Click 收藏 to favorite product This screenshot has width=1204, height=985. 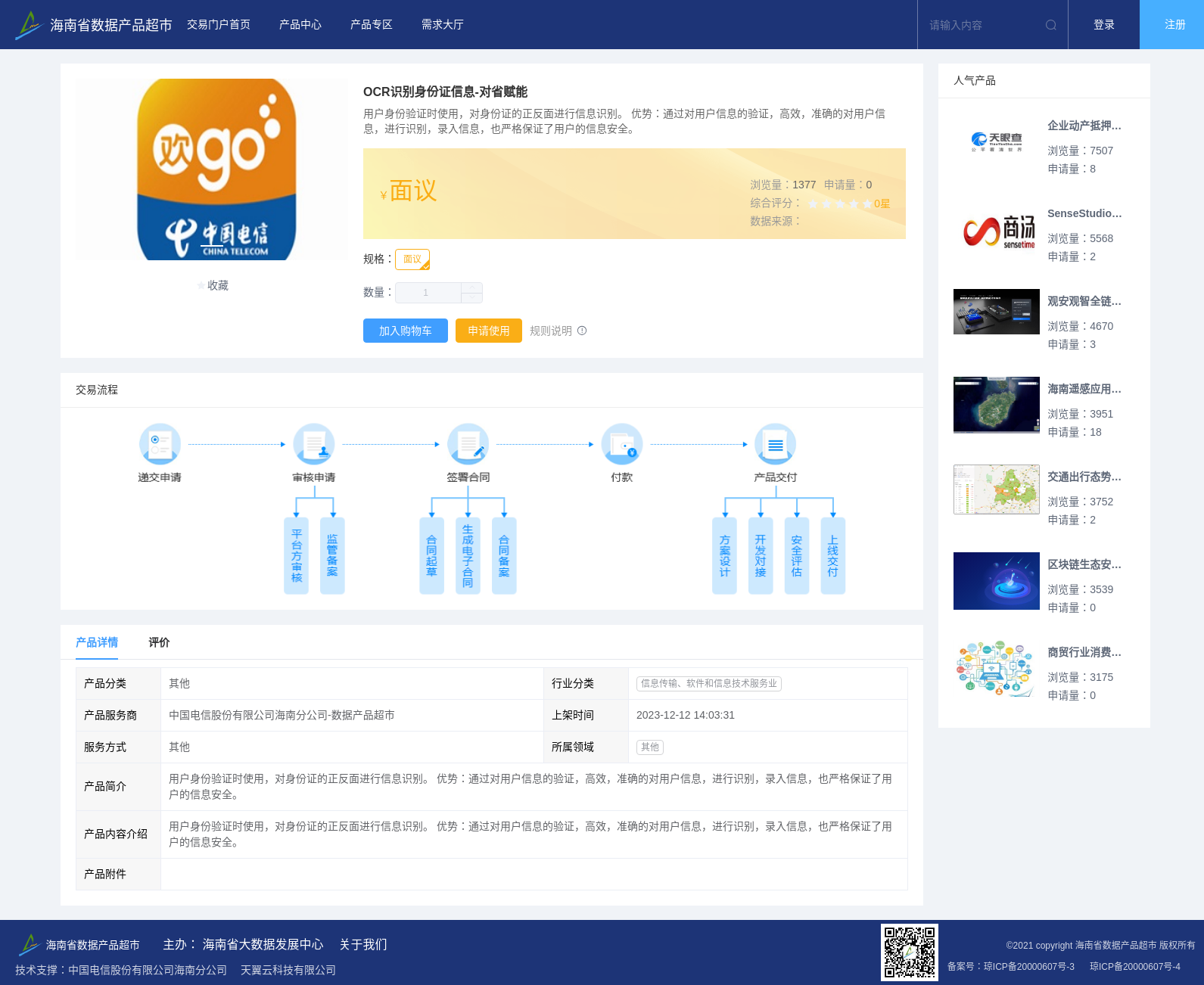[218, 285]
